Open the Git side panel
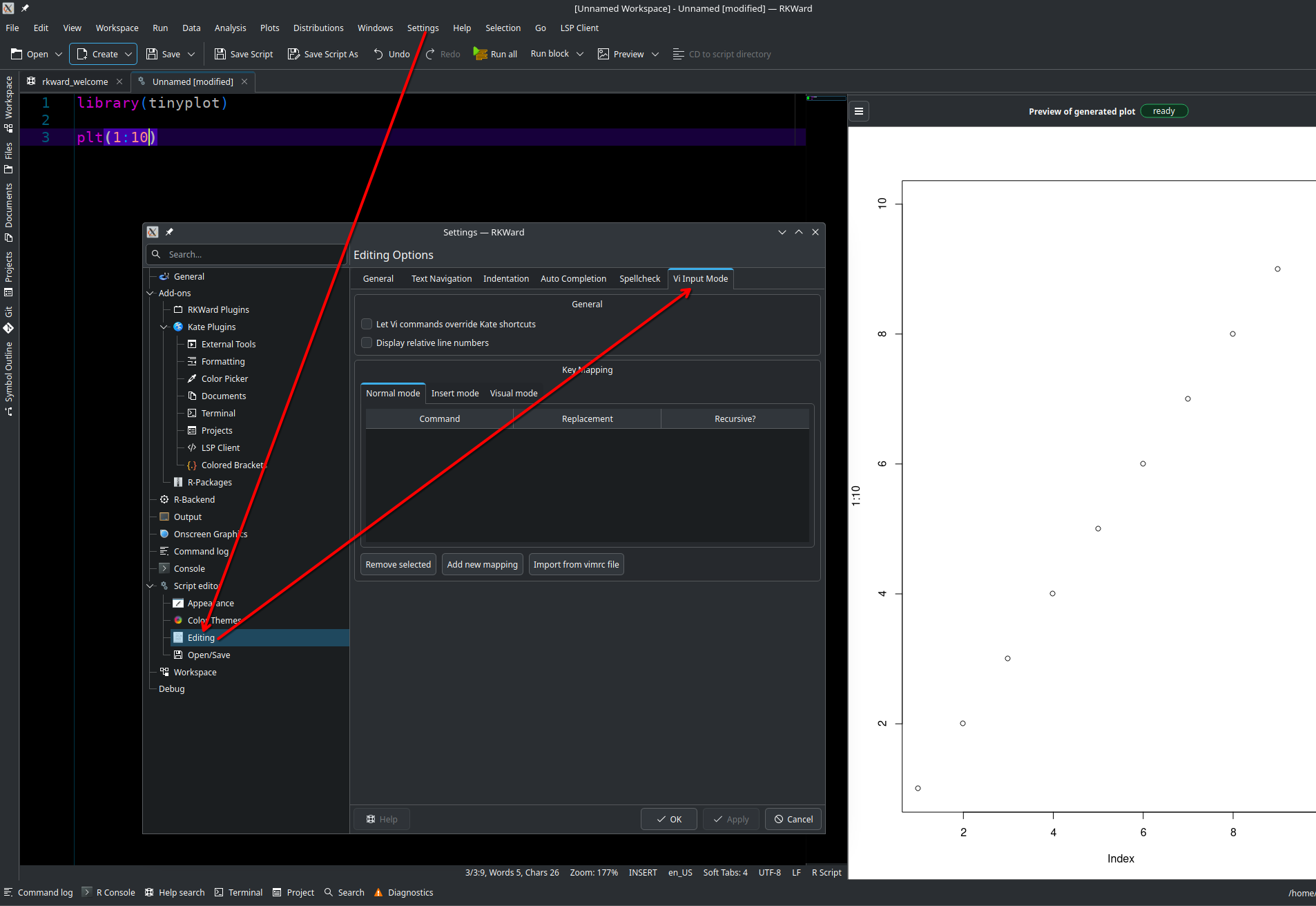 pyautogui.click(x=9, y=319)
